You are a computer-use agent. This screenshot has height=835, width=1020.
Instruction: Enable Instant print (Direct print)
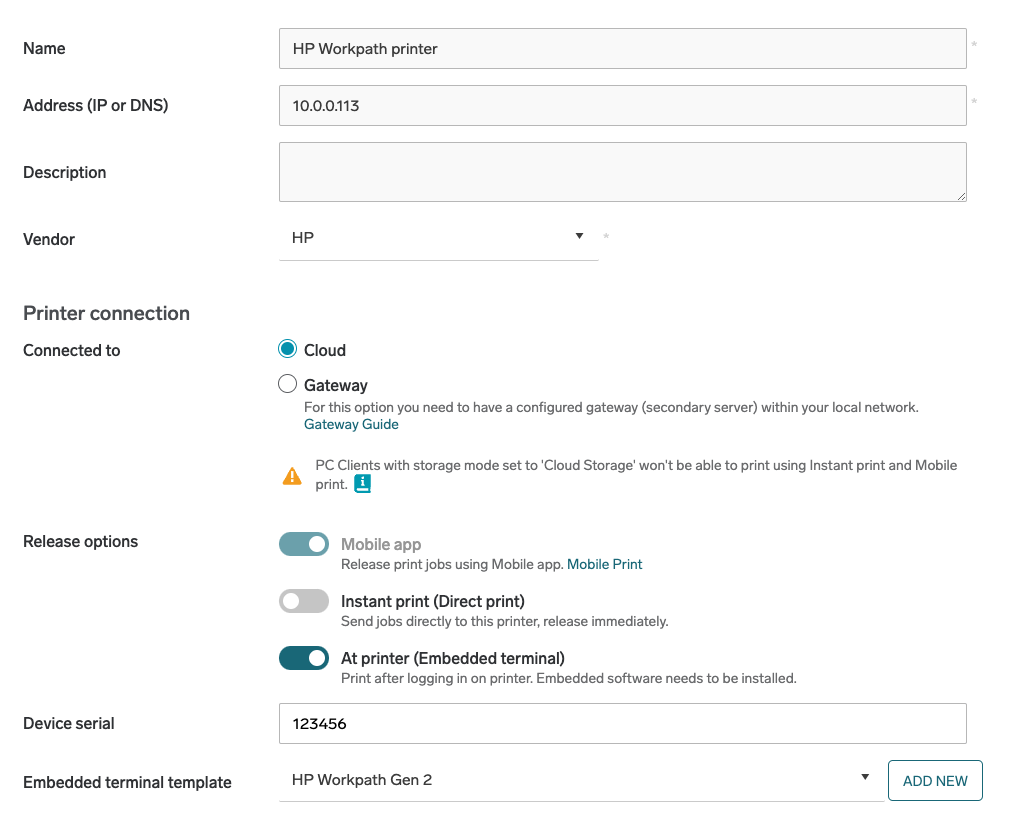(304, 601)
